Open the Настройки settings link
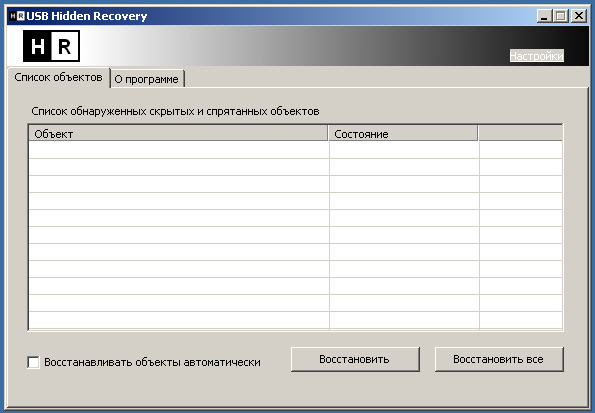This screenshot has width=595, height=413. coord(537,56)
